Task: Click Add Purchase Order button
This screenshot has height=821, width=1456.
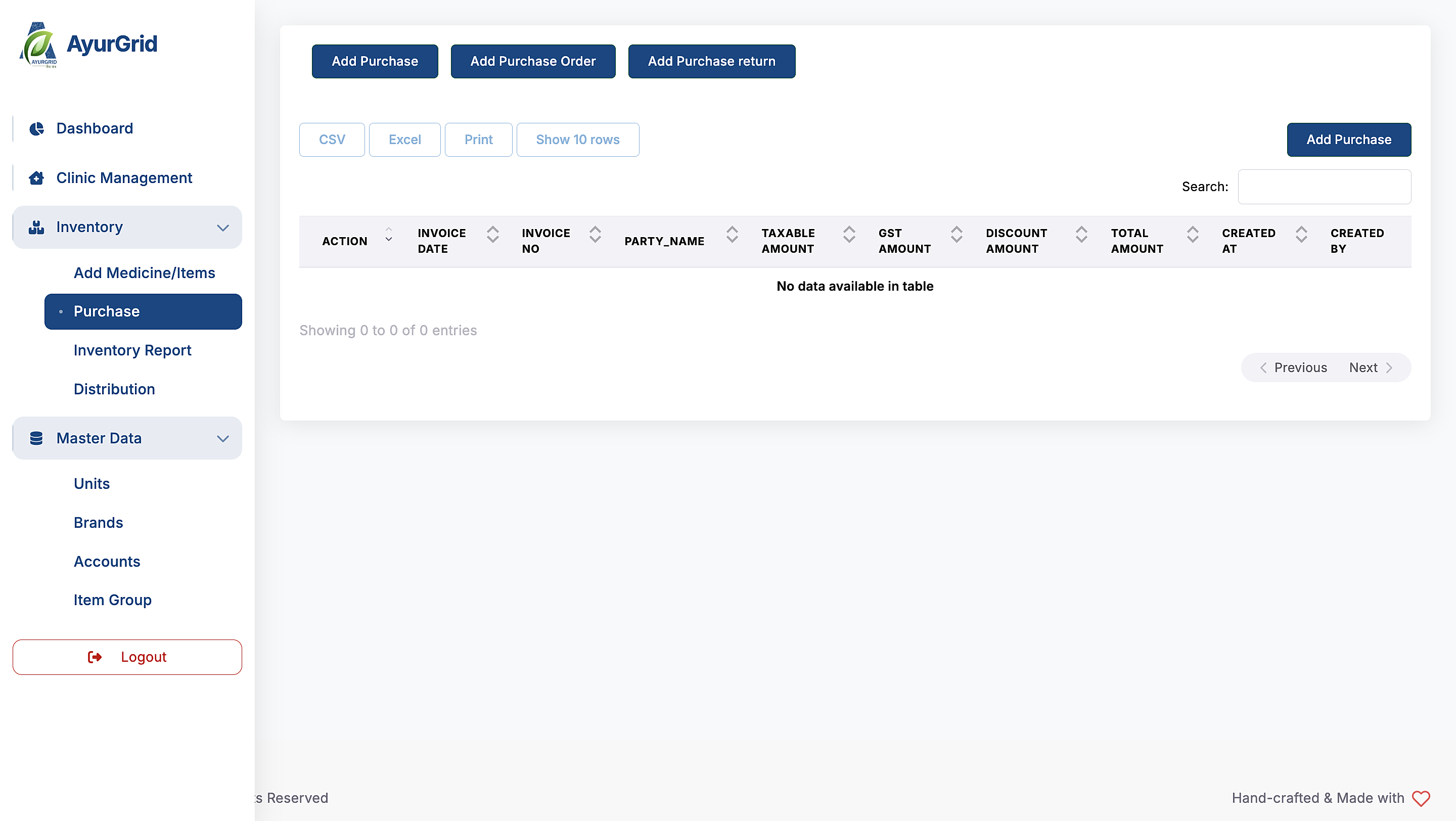Action: coord(533,61)
